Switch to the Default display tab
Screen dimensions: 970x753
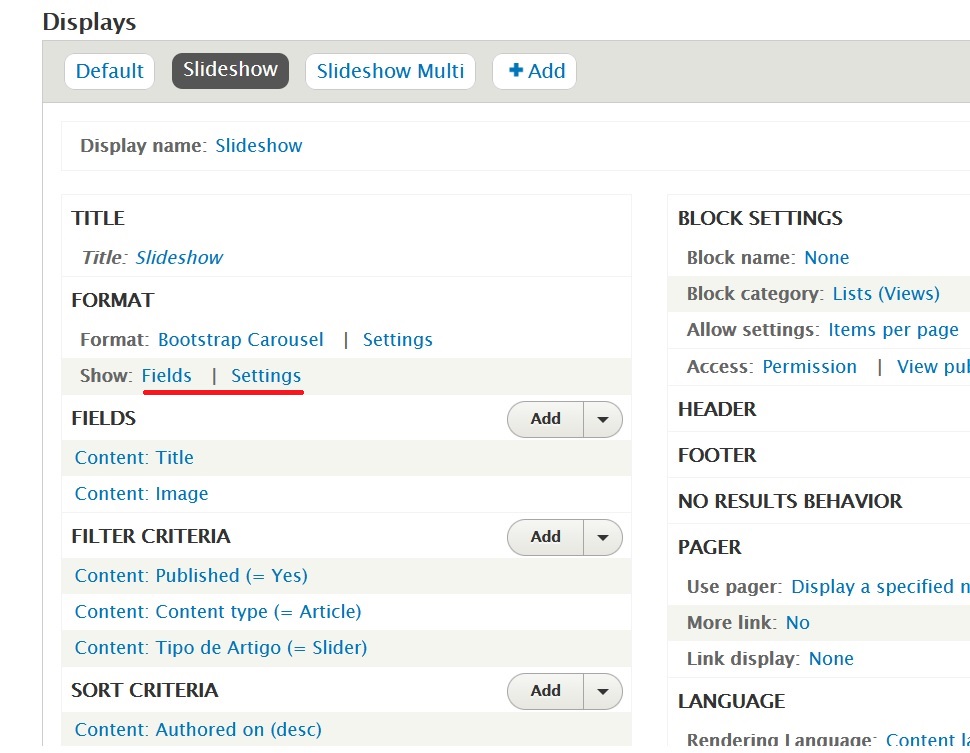(x=109, y=71)
